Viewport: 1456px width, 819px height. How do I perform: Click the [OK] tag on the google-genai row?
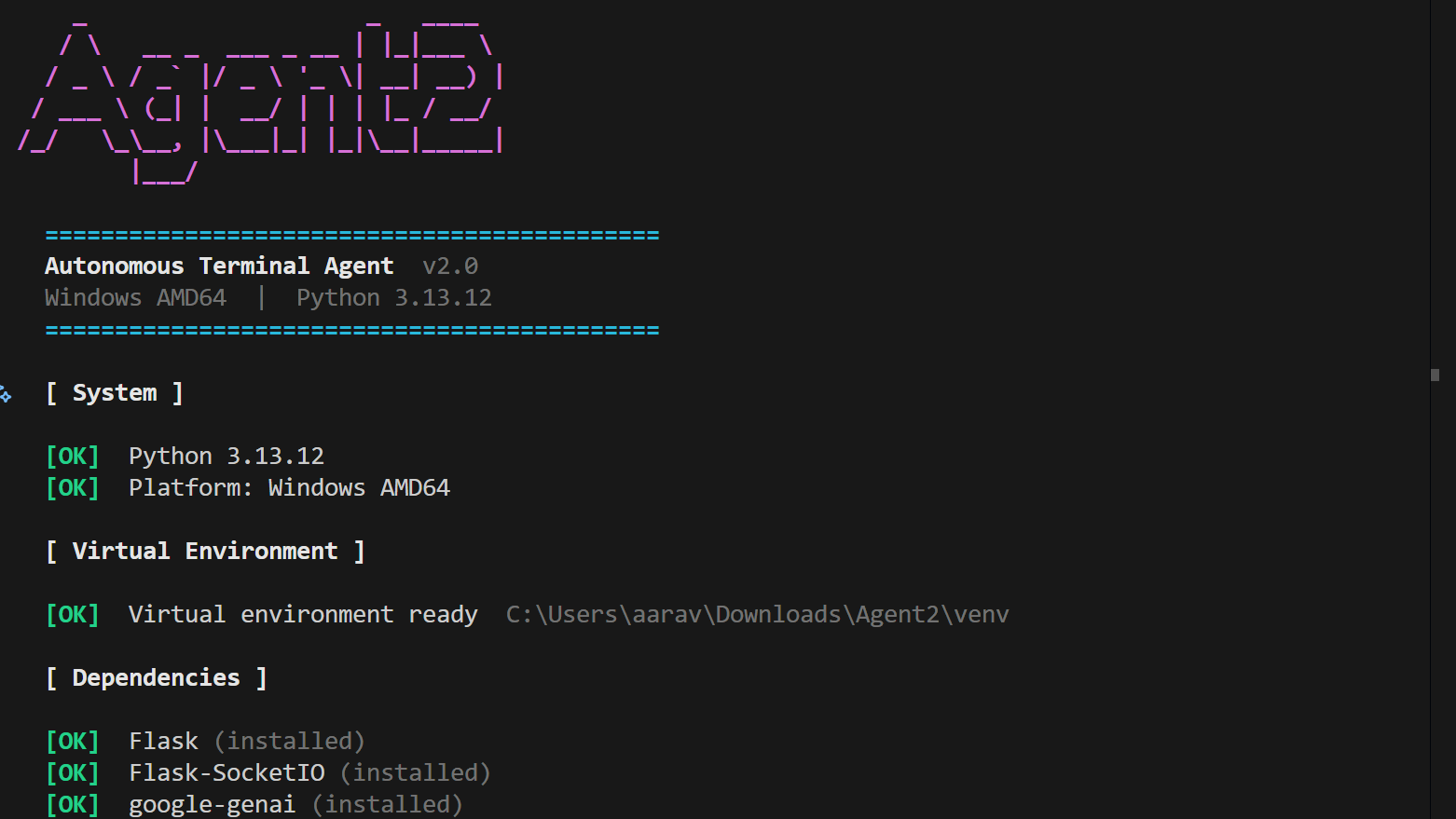coord(73,805)
